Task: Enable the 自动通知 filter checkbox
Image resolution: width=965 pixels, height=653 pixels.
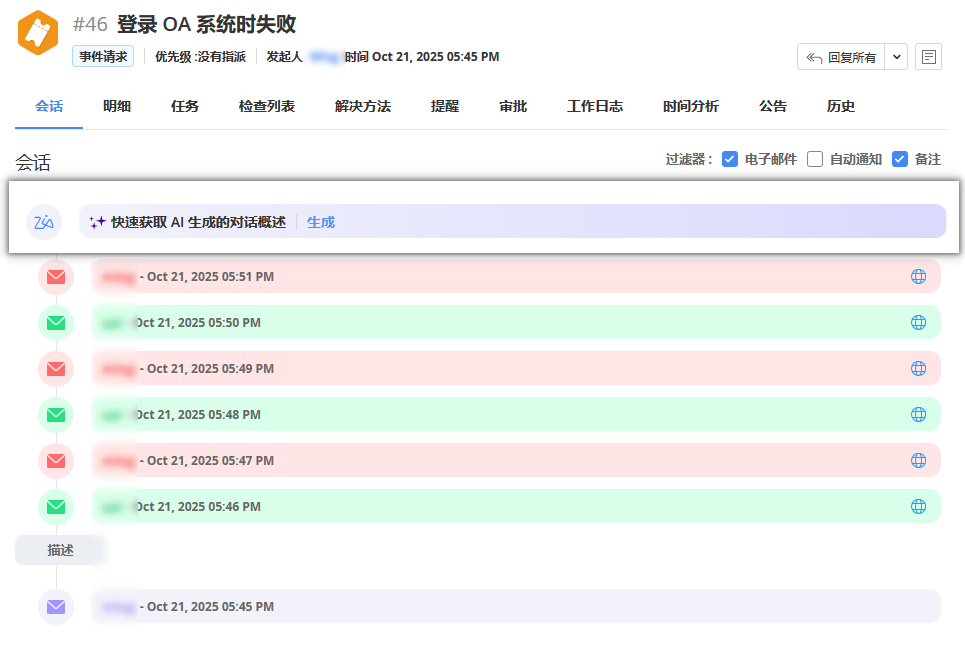Action: (x=815, y=159)
